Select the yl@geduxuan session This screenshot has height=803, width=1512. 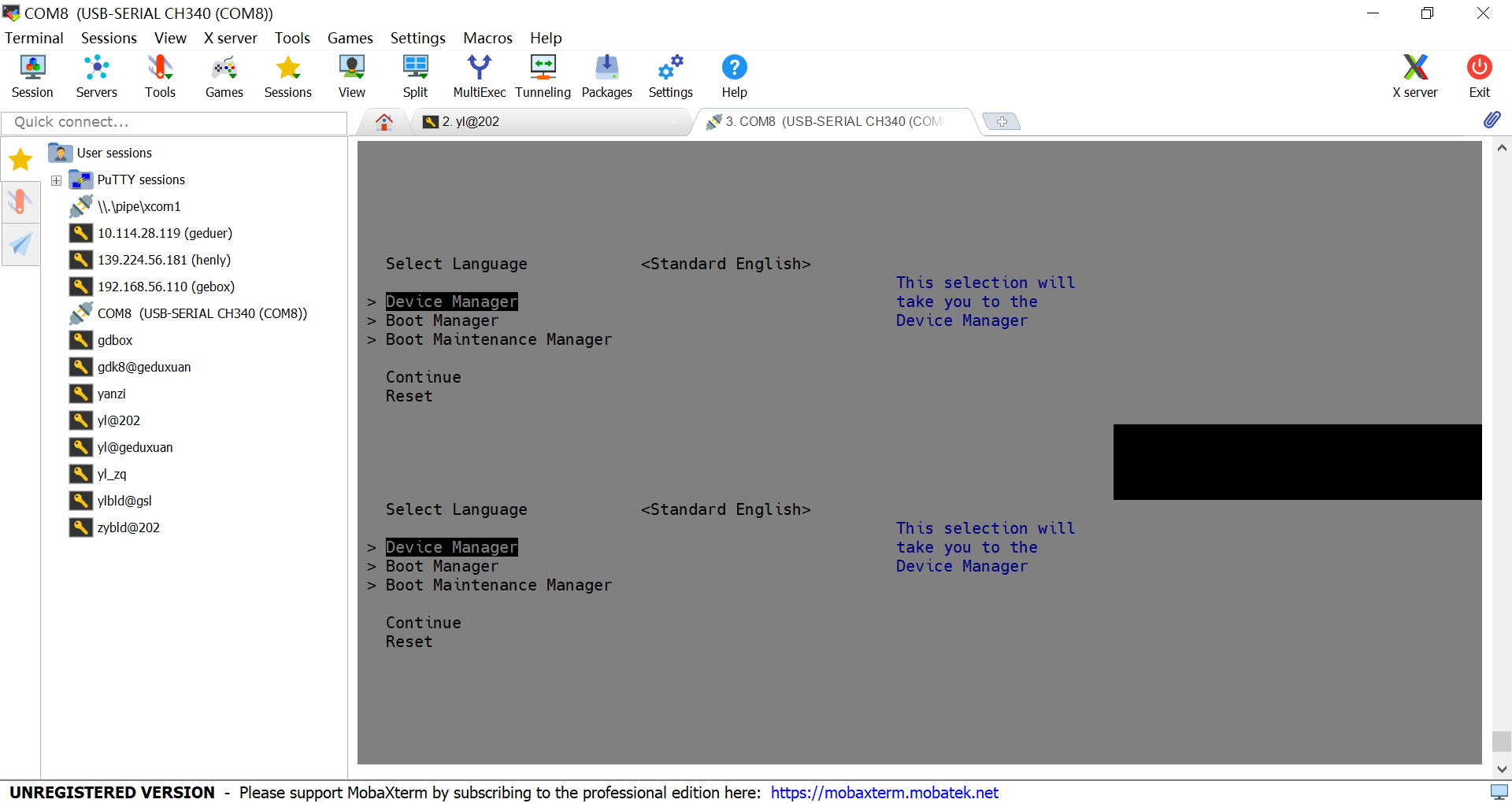(x=135, y=447)
